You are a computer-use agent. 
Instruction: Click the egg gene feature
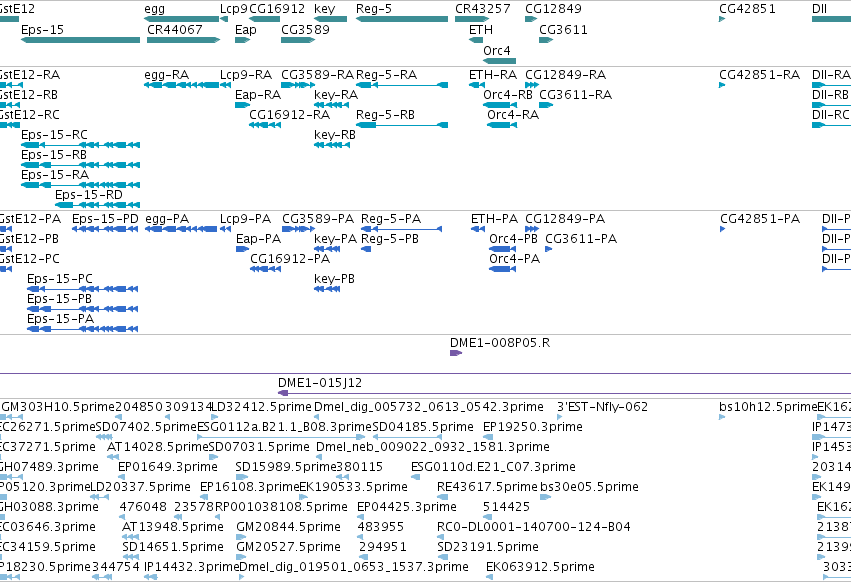click(182, 19)
